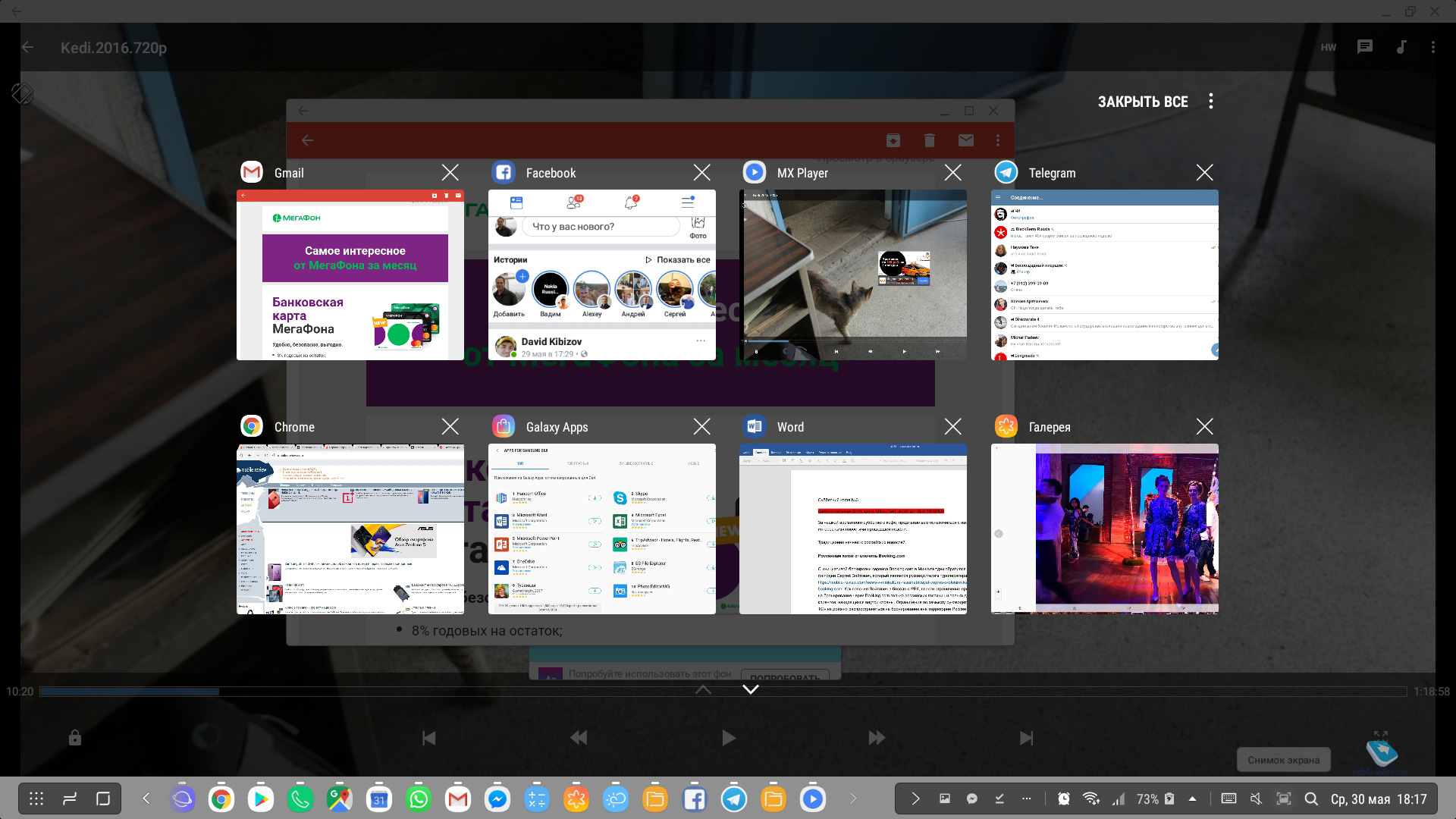1456x819 pixels.
Task: Open the recents three-dot options menu
Action: click(1211, 101)
